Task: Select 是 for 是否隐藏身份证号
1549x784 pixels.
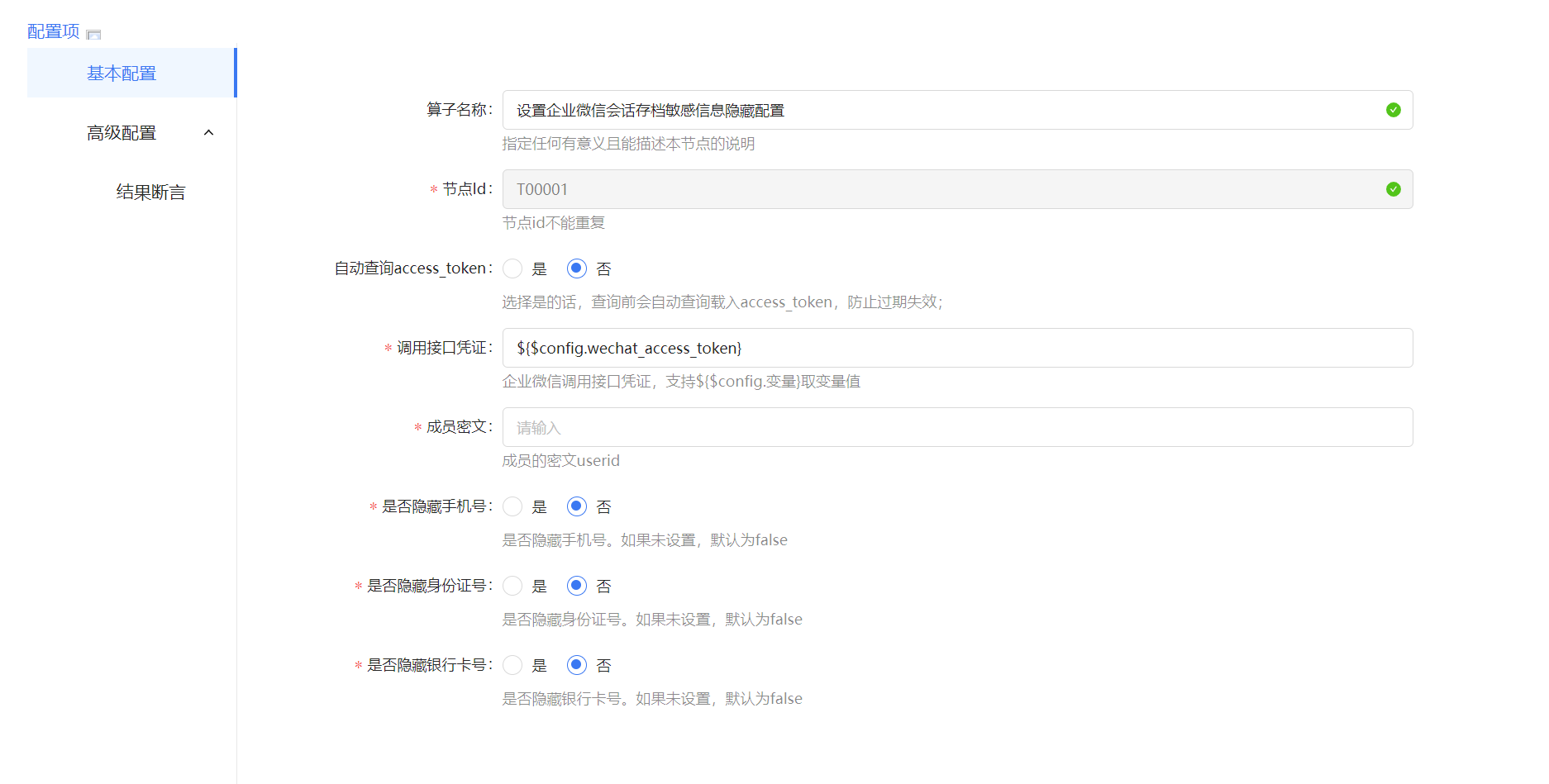Action: click(x=512, y=586)
